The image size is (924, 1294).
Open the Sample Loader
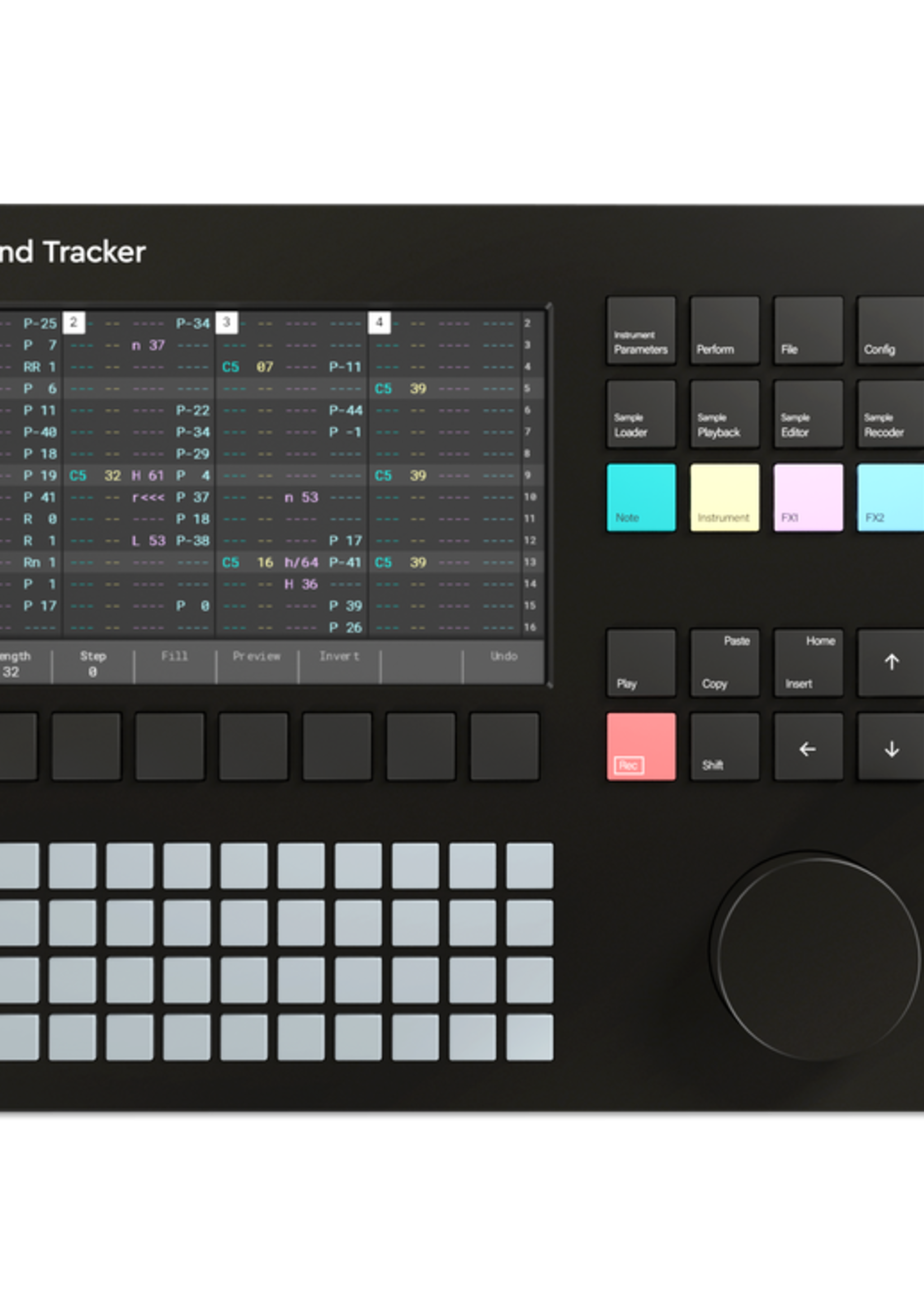(641, 415)
